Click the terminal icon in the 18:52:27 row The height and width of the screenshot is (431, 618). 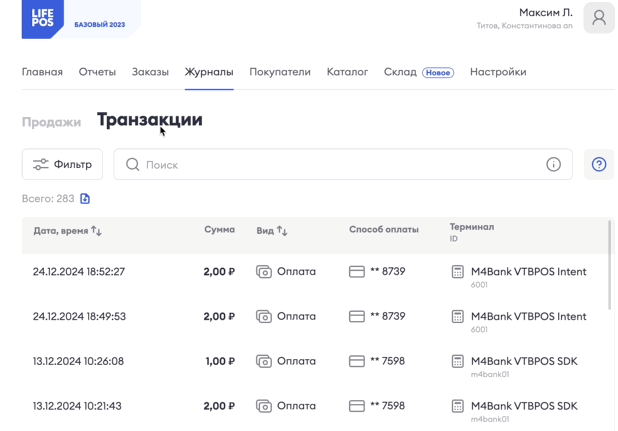tap(458, 271)
